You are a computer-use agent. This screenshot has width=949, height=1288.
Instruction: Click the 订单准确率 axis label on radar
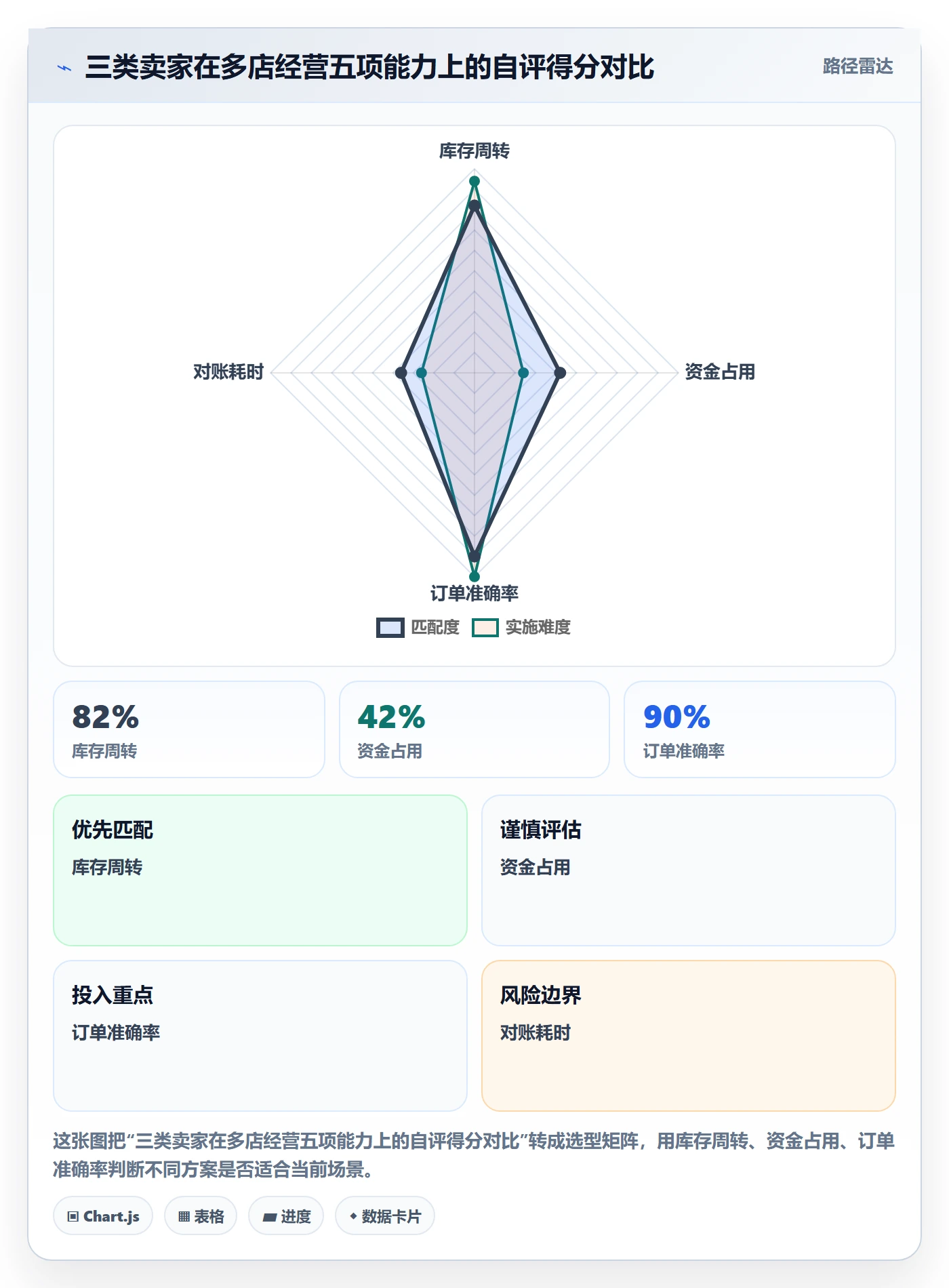tap(474, 594)
